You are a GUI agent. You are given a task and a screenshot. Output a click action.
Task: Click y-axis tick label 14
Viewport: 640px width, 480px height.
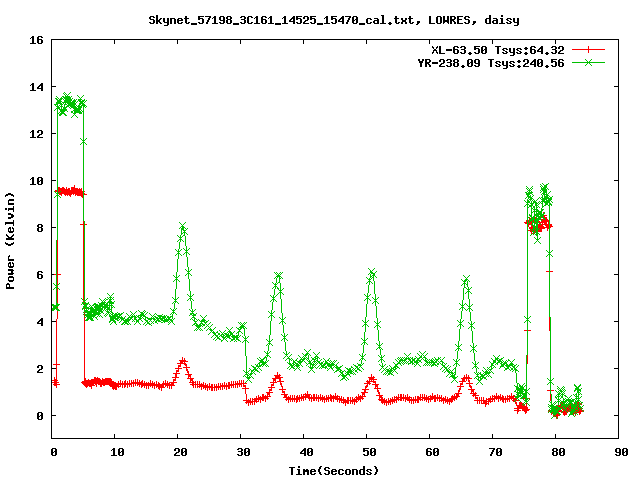click(36, 87)
